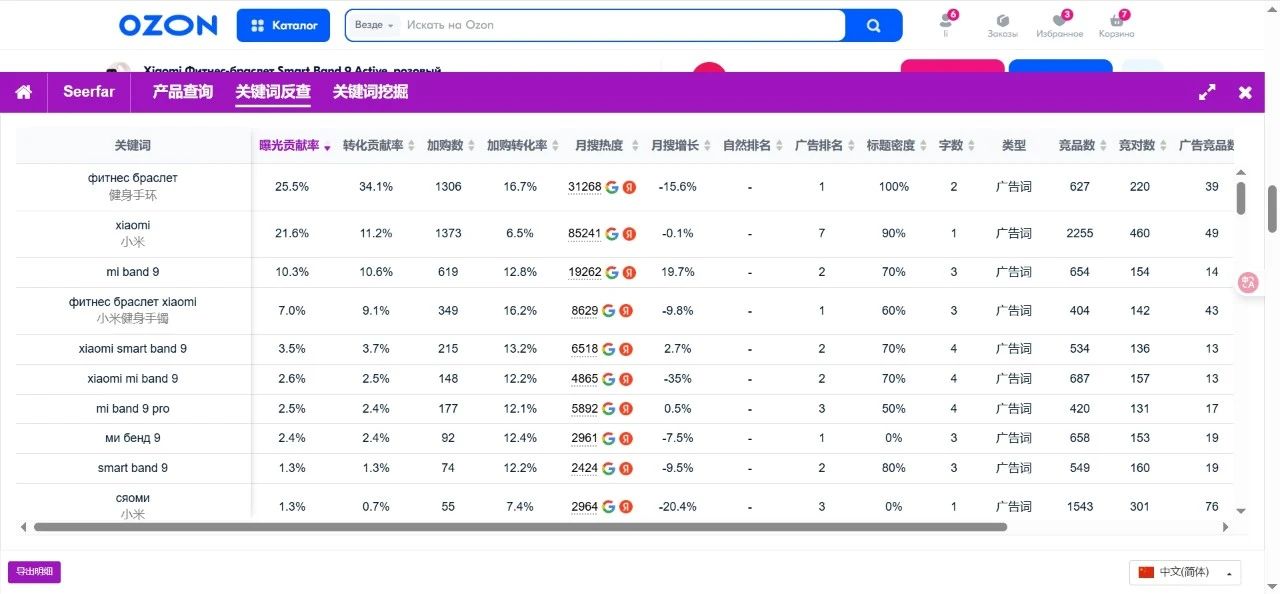Screen dimensions: 1280x594
Task: Open the Корзина cart icon
Action: point(1116,25)
